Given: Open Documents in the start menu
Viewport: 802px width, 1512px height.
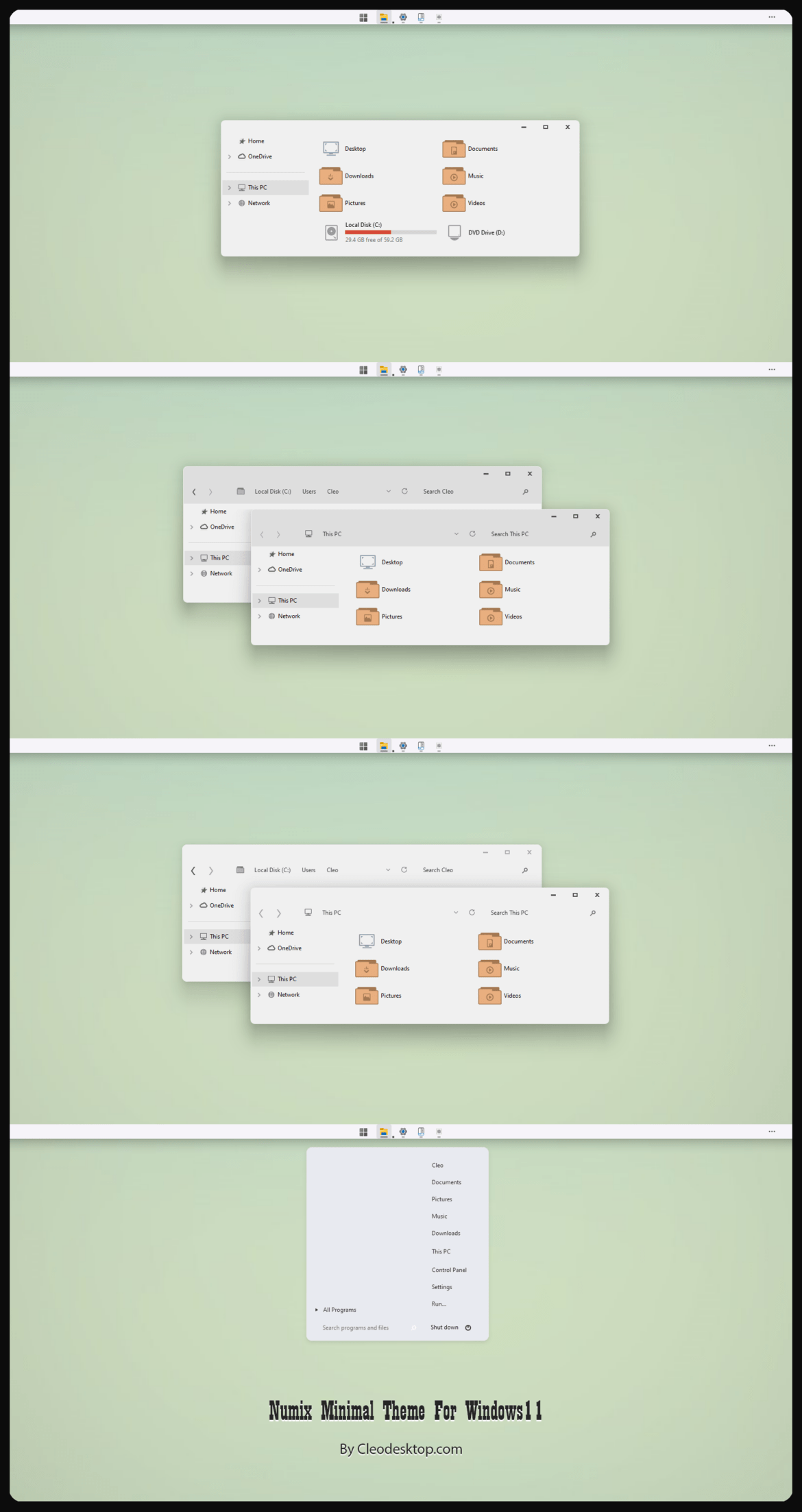Looking at the screenshot, I should 446,1182.
